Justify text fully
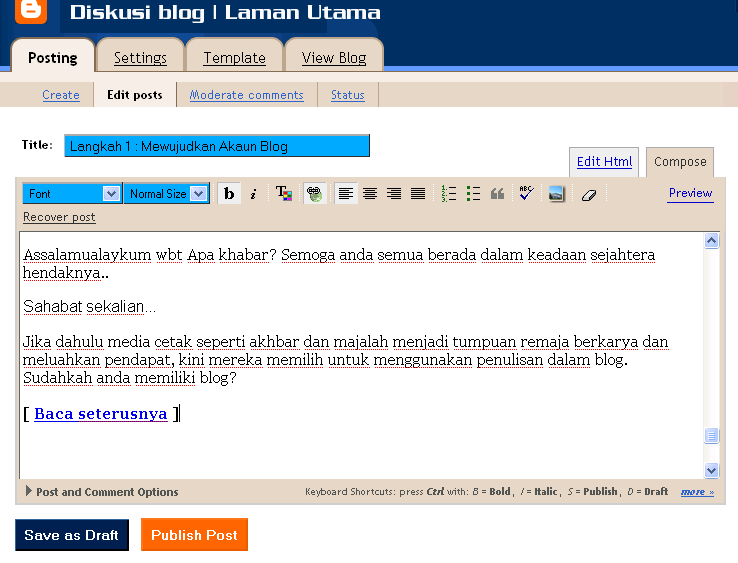738x563 pixels. [x=418, y=193]
